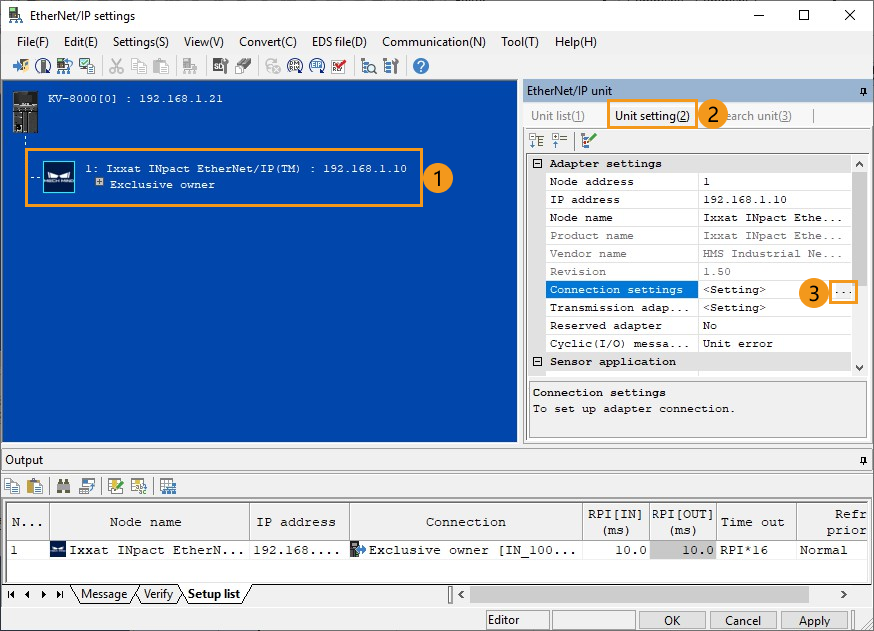Click the Paste icon on the main toolbar
The image size is (874, 631).
[x=160, y=66]
